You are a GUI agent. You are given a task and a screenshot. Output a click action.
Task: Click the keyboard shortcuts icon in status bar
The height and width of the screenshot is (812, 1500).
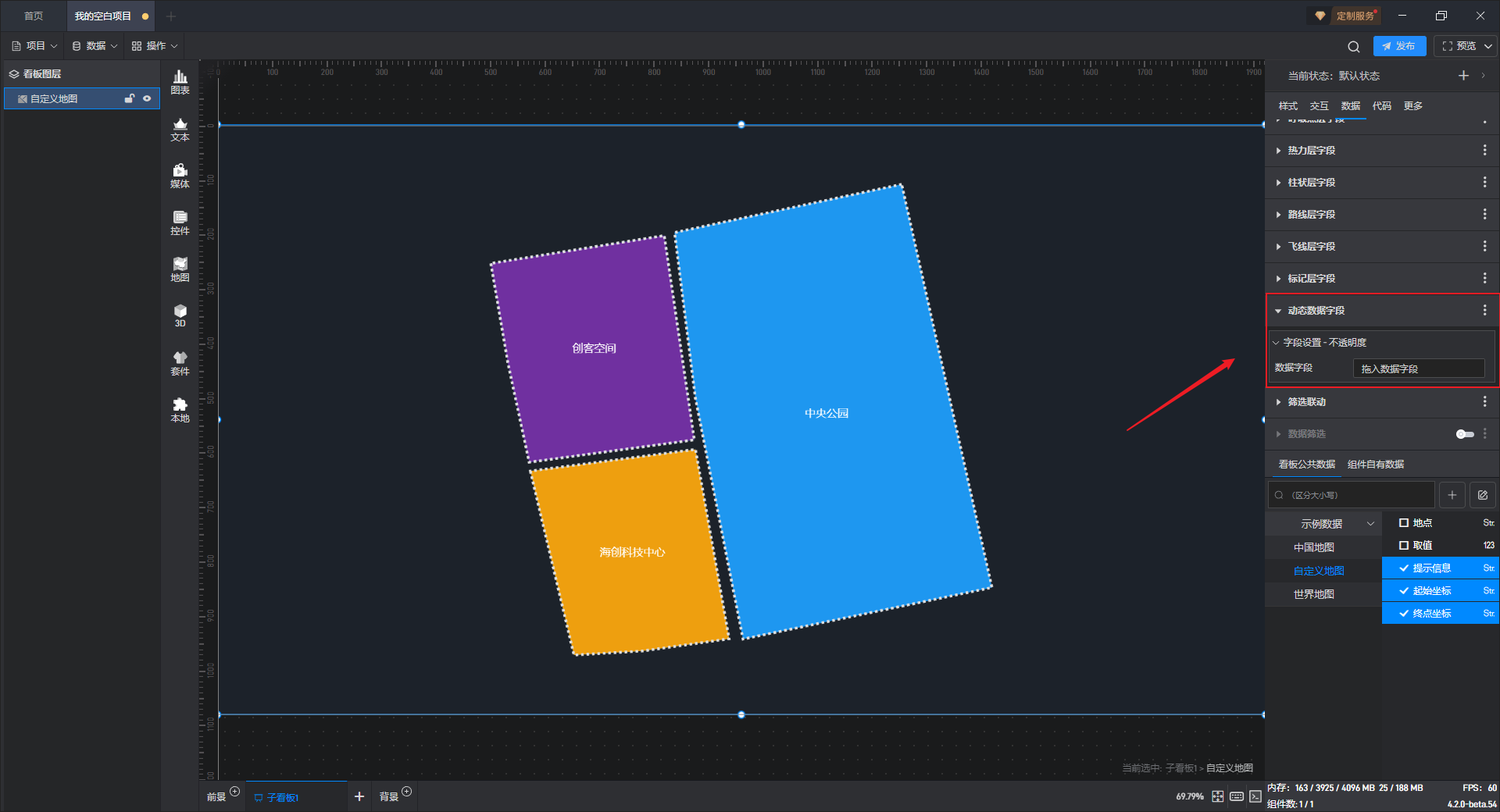1237,796
